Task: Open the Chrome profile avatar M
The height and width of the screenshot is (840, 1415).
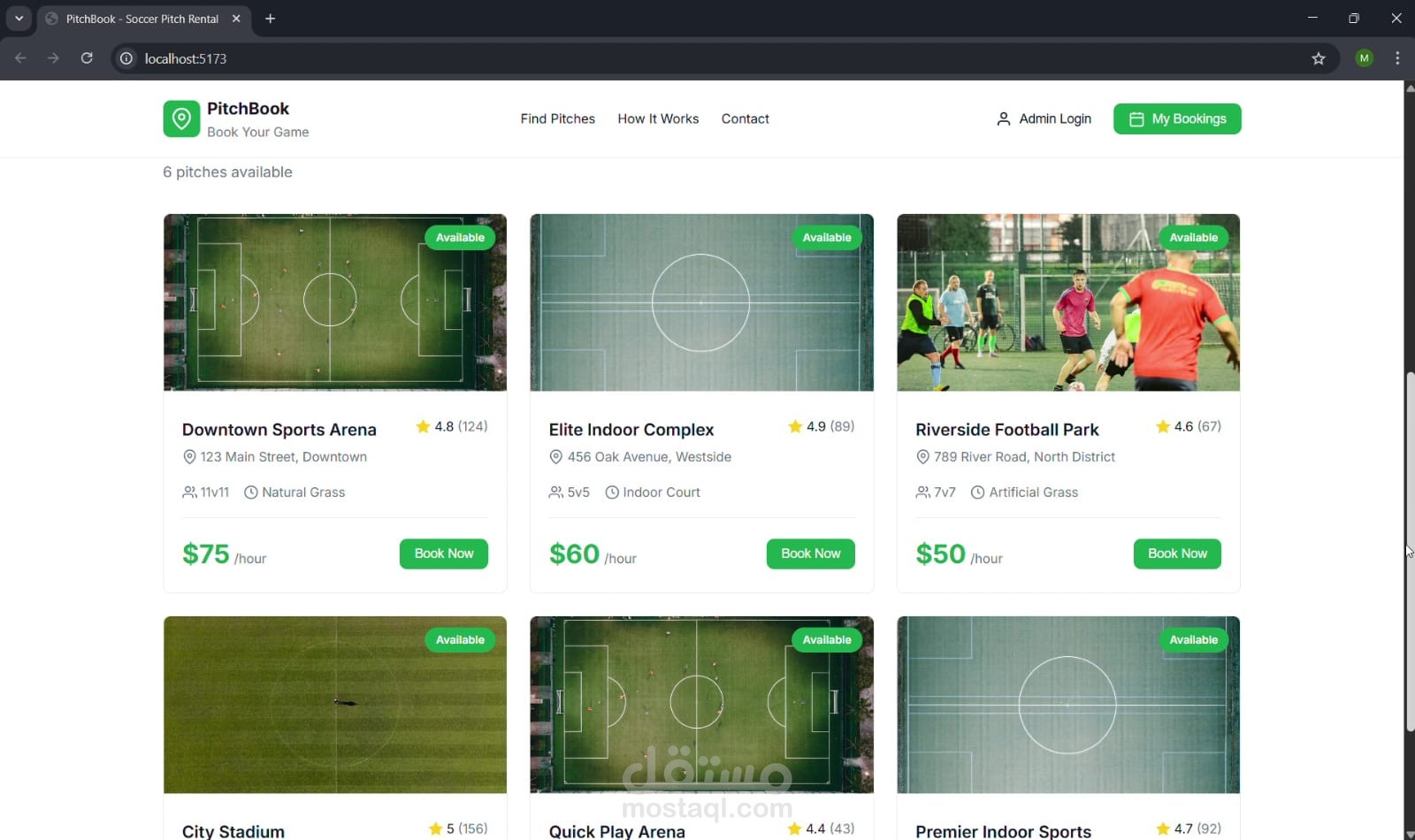Action: 1365,58
